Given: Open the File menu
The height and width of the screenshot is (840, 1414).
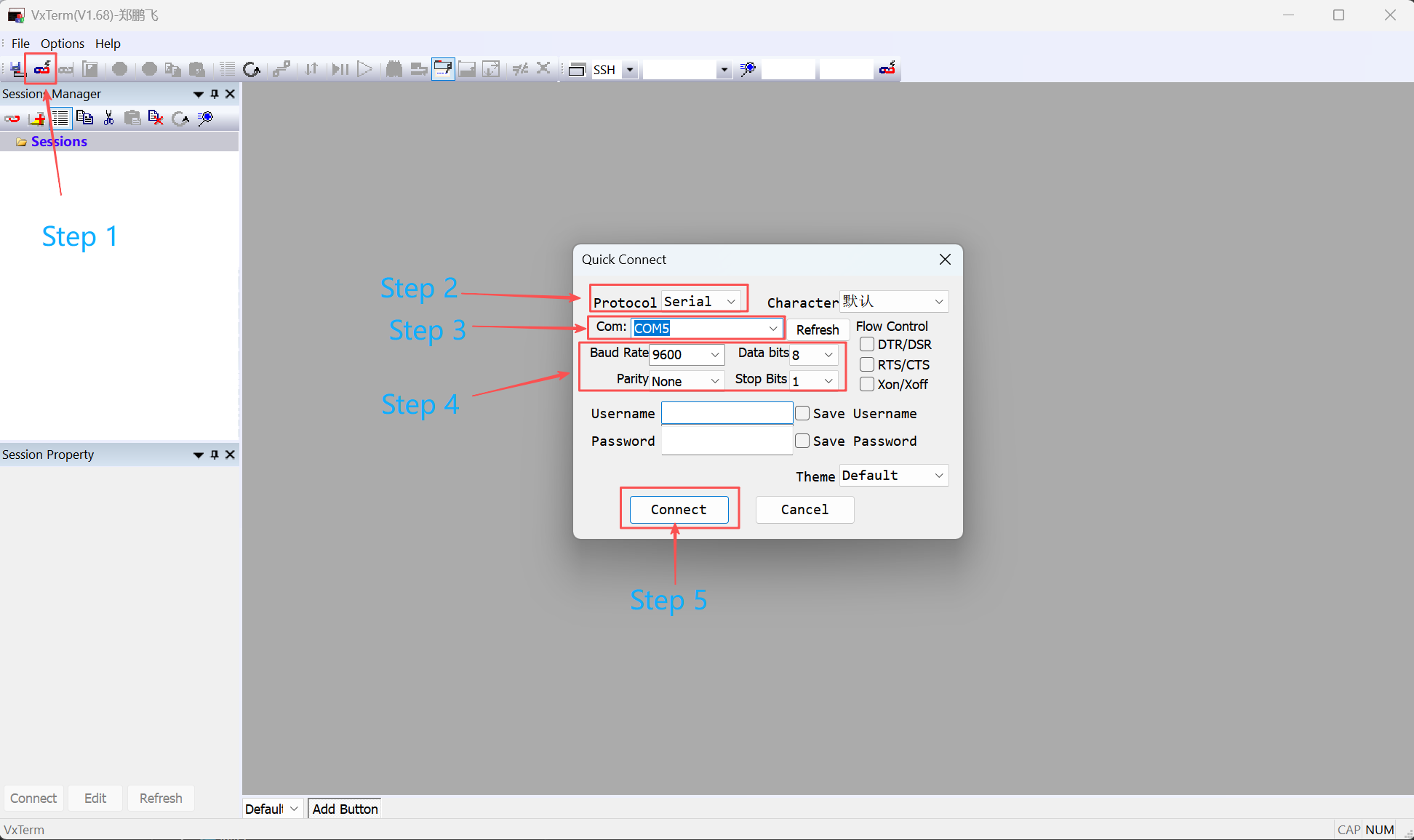Looking at the screenshot, I should pyautogui.click(x=20, y=44).
